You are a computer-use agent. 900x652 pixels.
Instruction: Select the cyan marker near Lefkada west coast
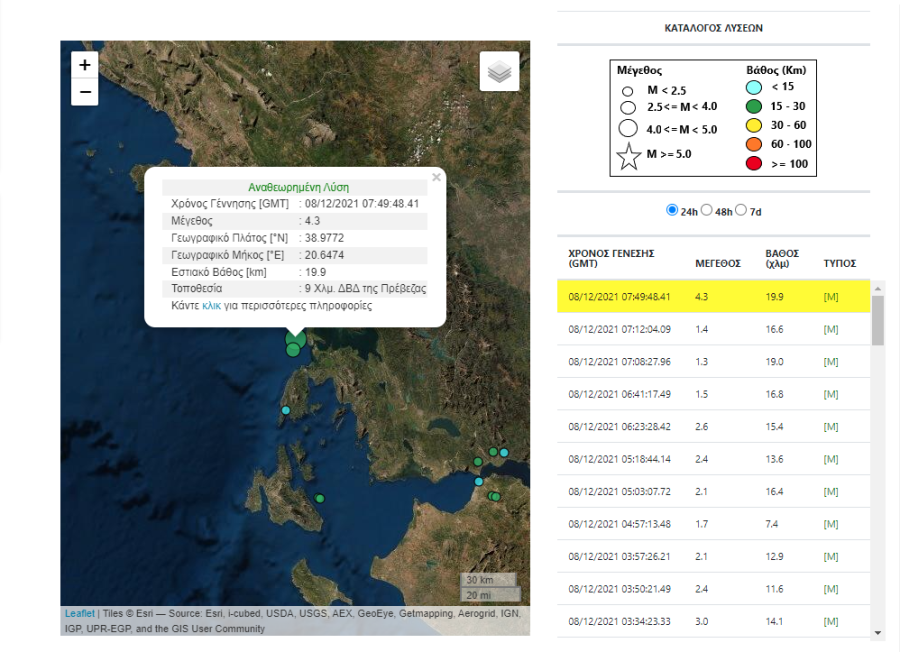coord(286,410)
